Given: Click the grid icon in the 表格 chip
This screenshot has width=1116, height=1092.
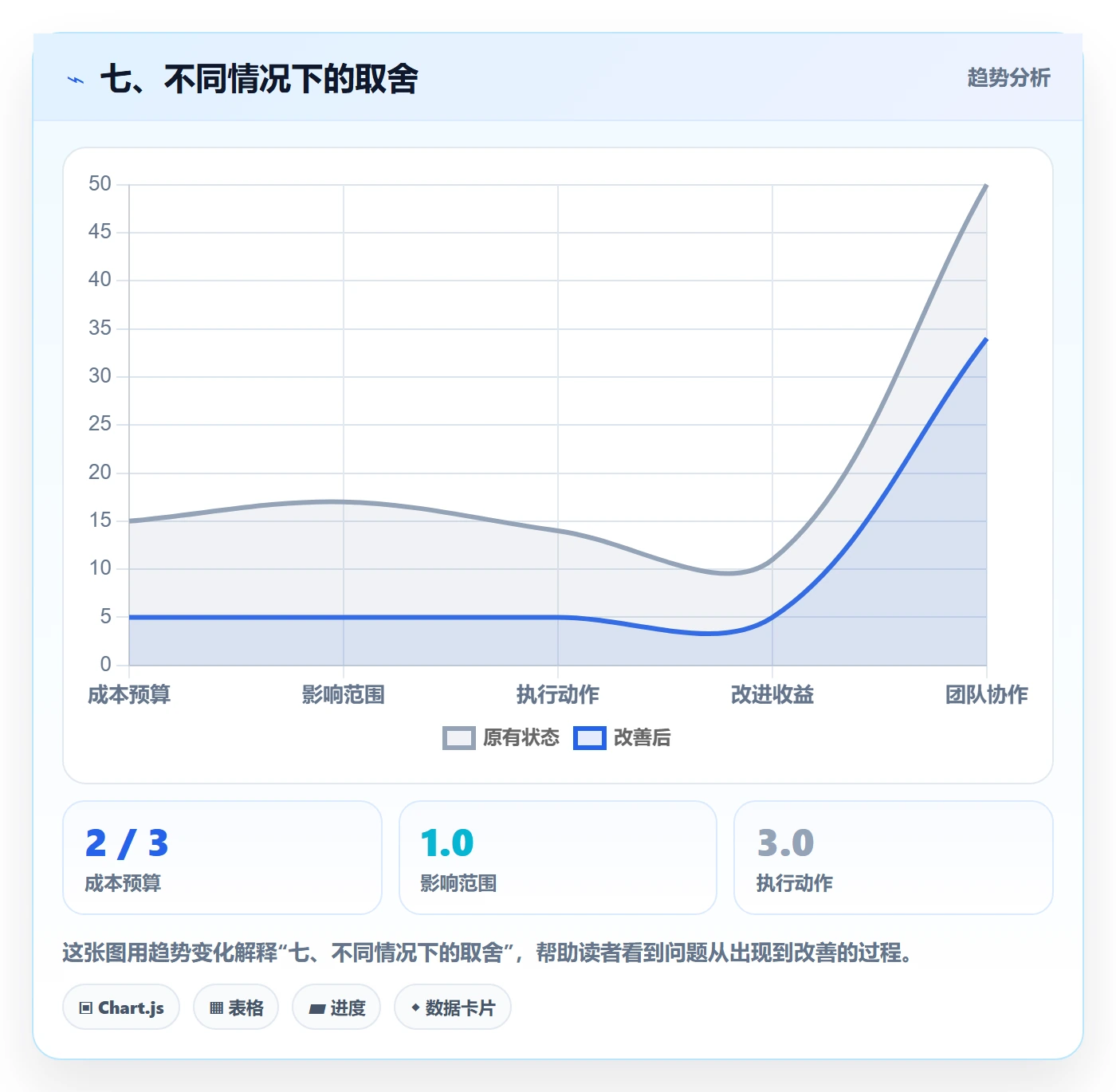Looking at the screenshot, I should pos(217,1008).
